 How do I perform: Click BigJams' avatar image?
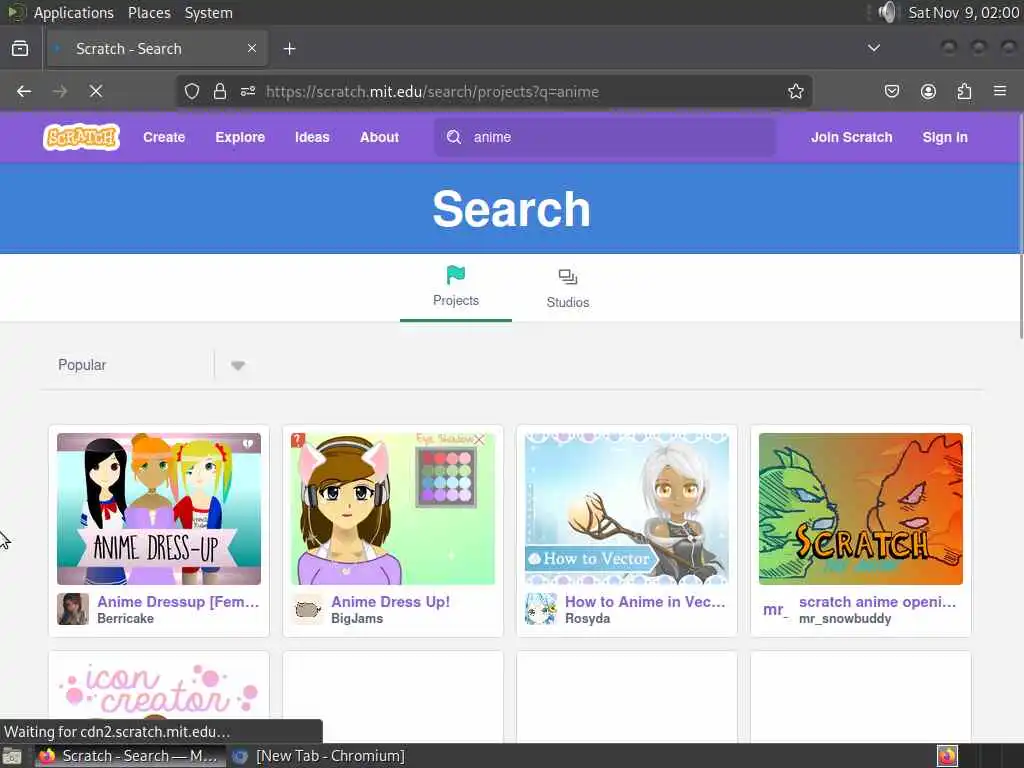click(x=307, y=609)
